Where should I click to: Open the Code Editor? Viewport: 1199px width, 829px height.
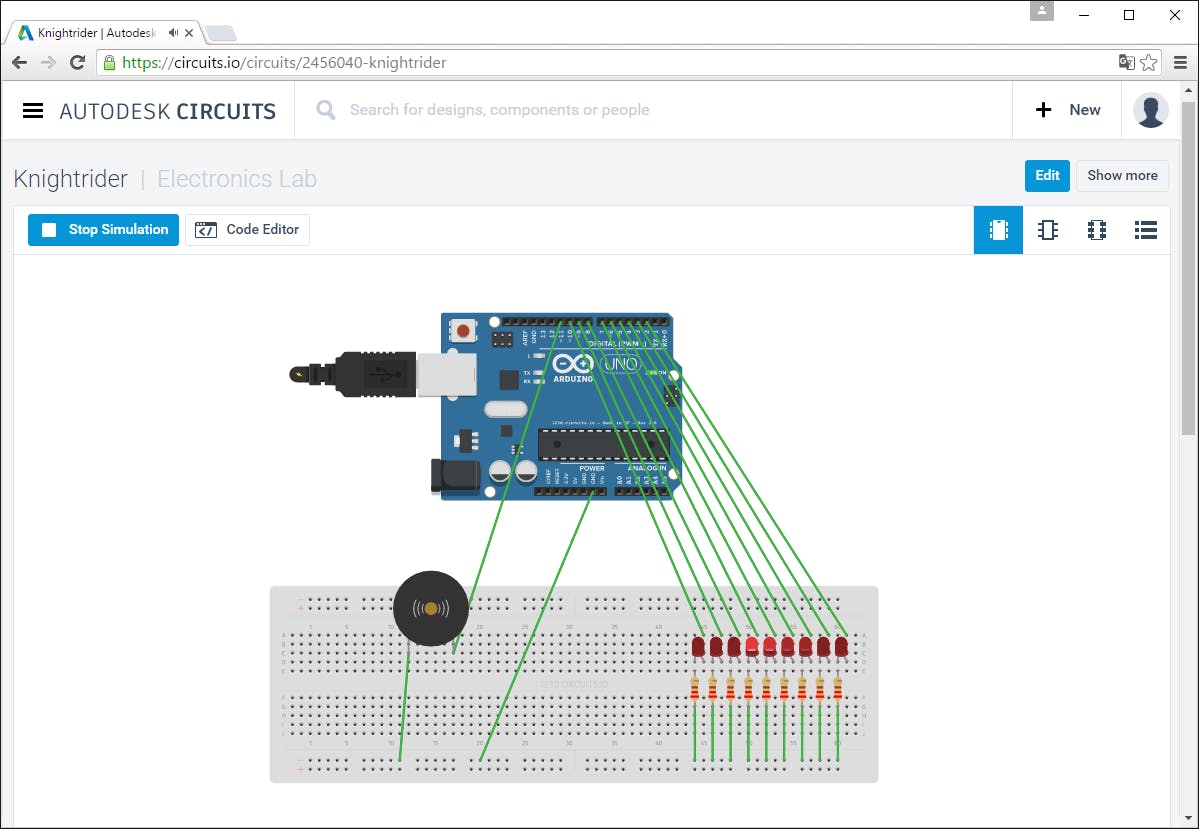247,229
